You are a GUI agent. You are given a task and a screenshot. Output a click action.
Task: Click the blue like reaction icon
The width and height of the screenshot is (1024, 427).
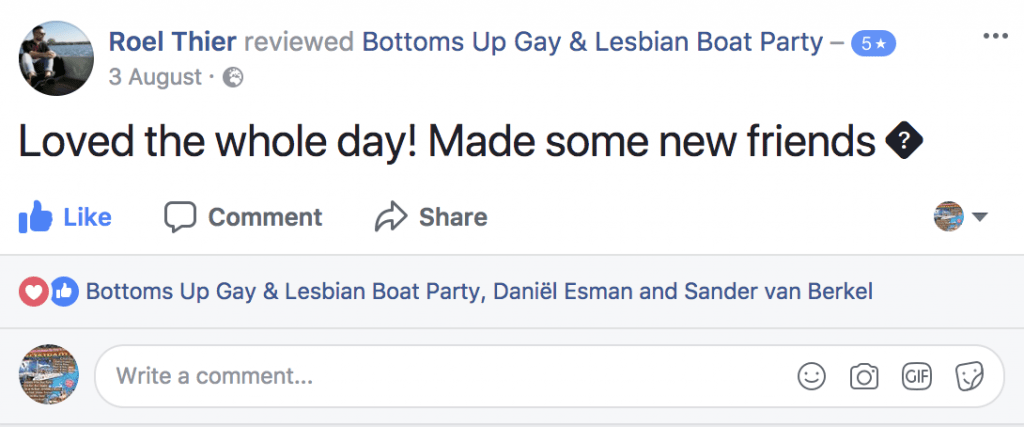click(x=64, y=292)
